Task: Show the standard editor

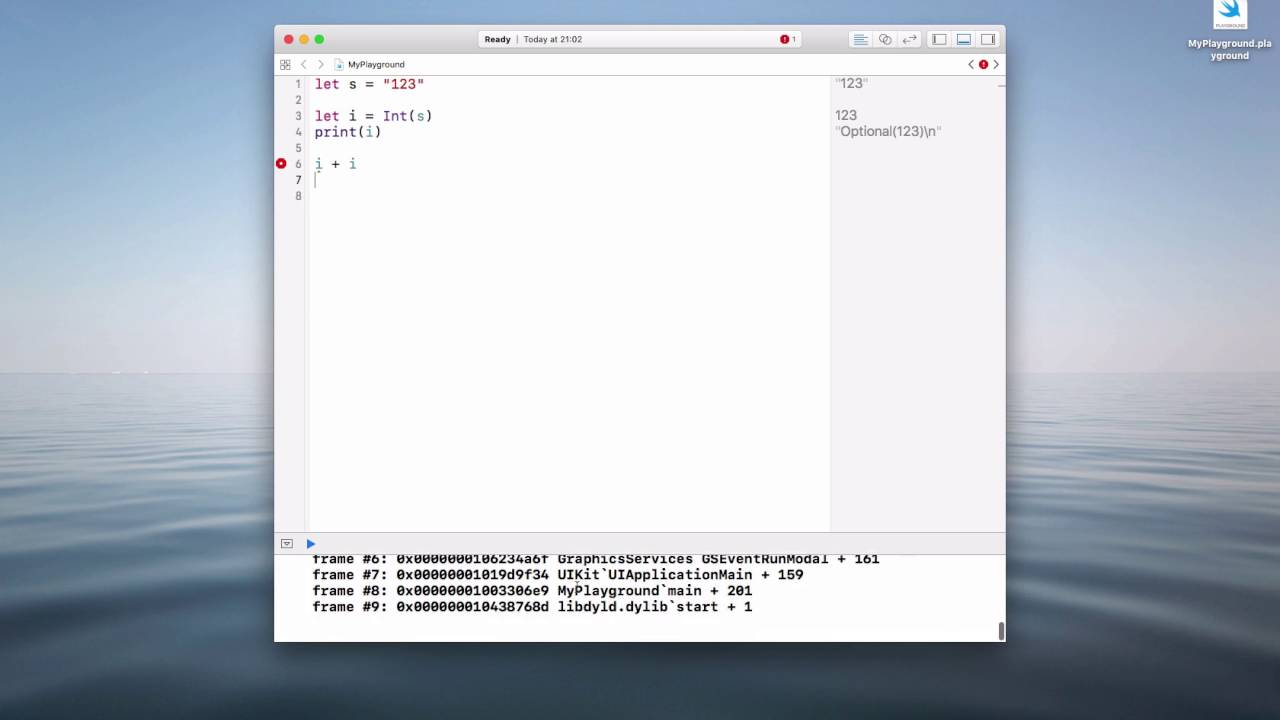Action: point(860,39)
